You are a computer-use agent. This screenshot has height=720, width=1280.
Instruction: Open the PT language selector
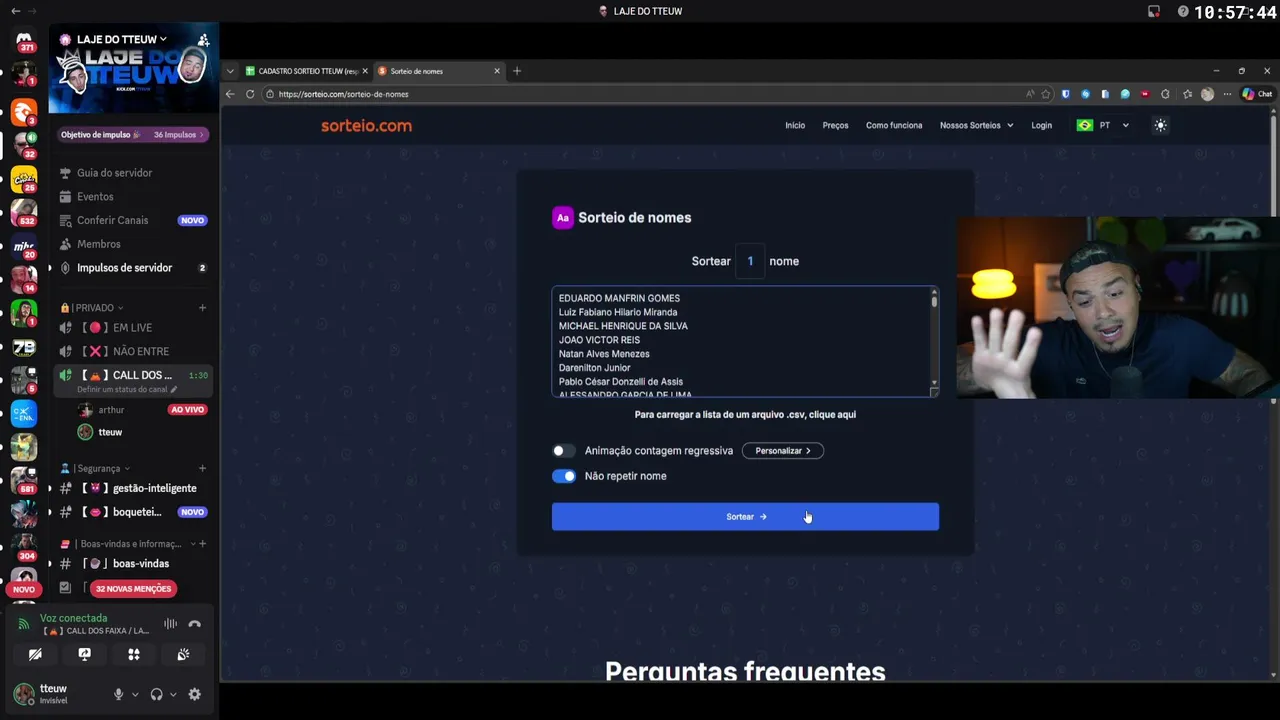pos(1103,125)
